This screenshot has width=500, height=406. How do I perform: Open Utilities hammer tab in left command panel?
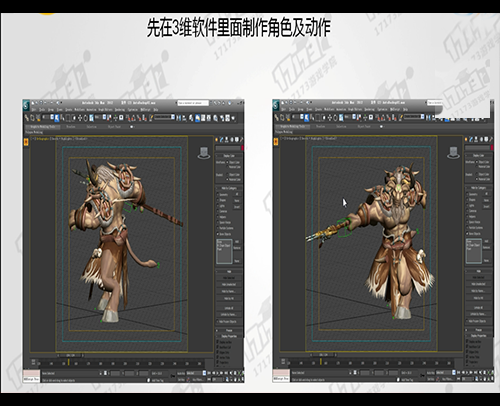[x=242, y=140]
